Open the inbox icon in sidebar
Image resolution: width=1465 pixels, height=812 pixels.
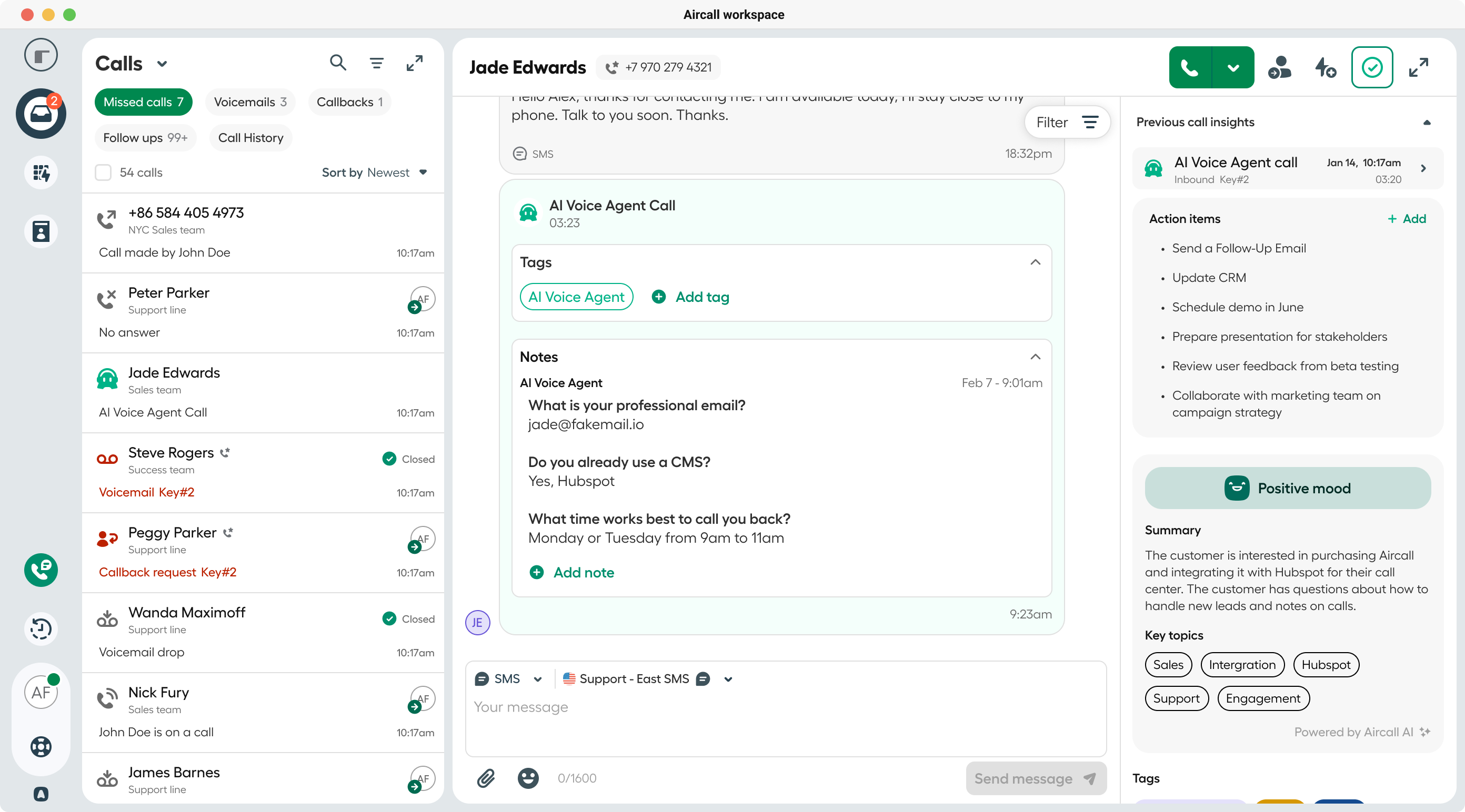(x=41, y=114)
